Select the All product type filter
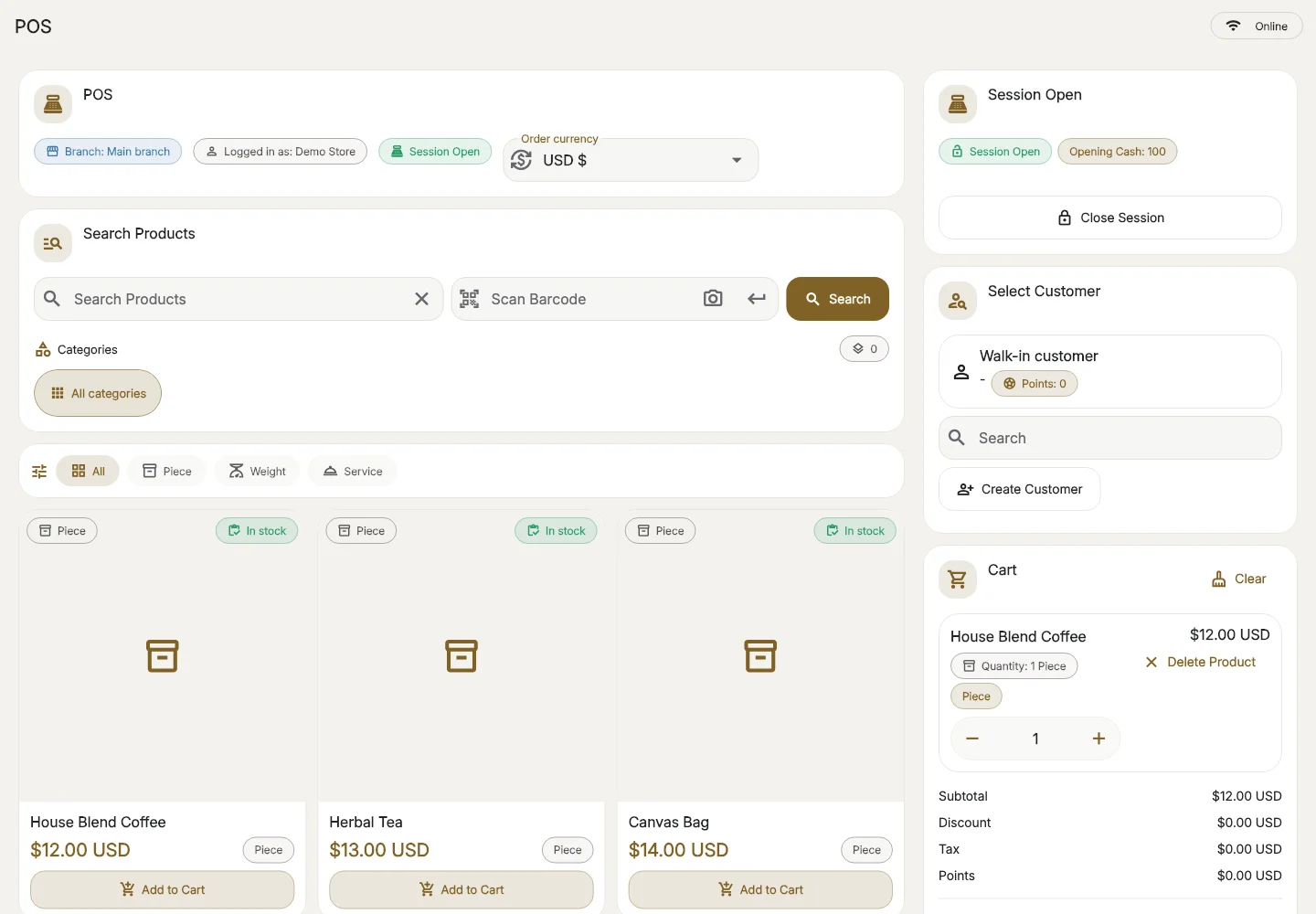1316x914 pixels. click(x=88, y=472)
